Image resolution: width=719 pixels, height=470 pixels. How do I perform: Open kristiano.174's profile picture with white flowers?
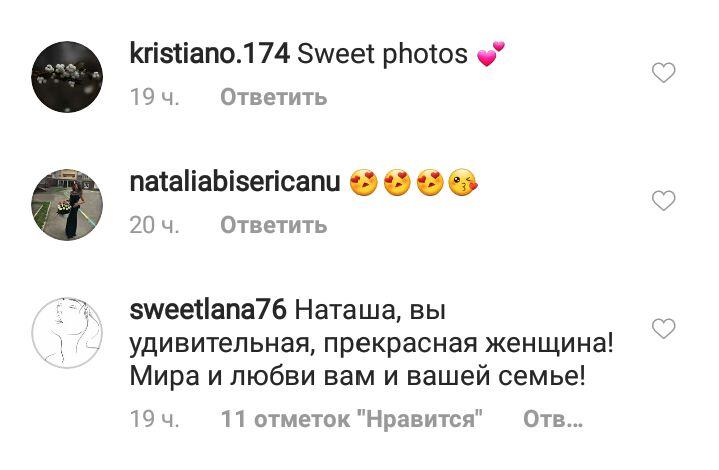coord(67,77)
